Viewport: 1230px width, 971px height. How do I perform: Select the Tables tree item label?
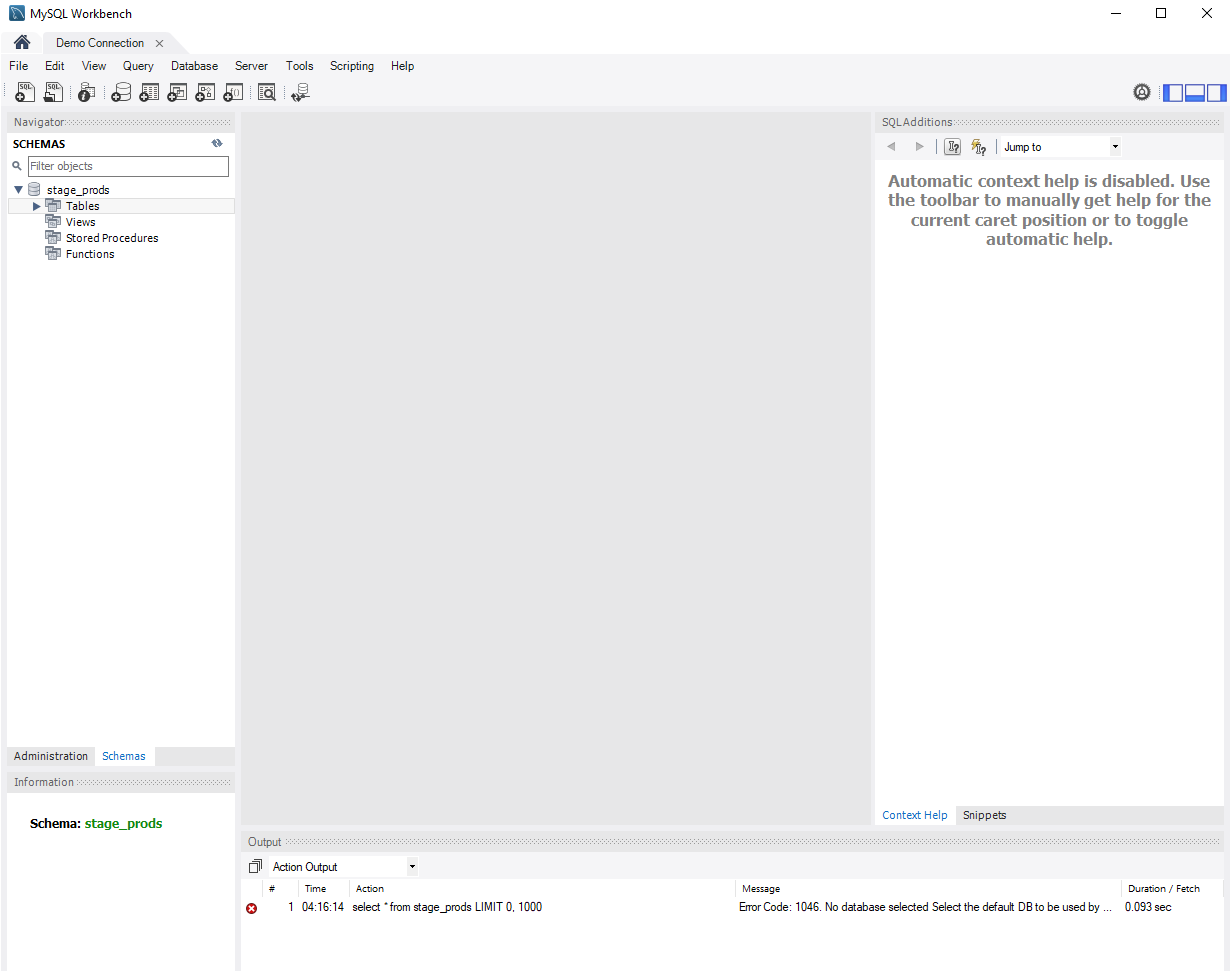point(83,206)
